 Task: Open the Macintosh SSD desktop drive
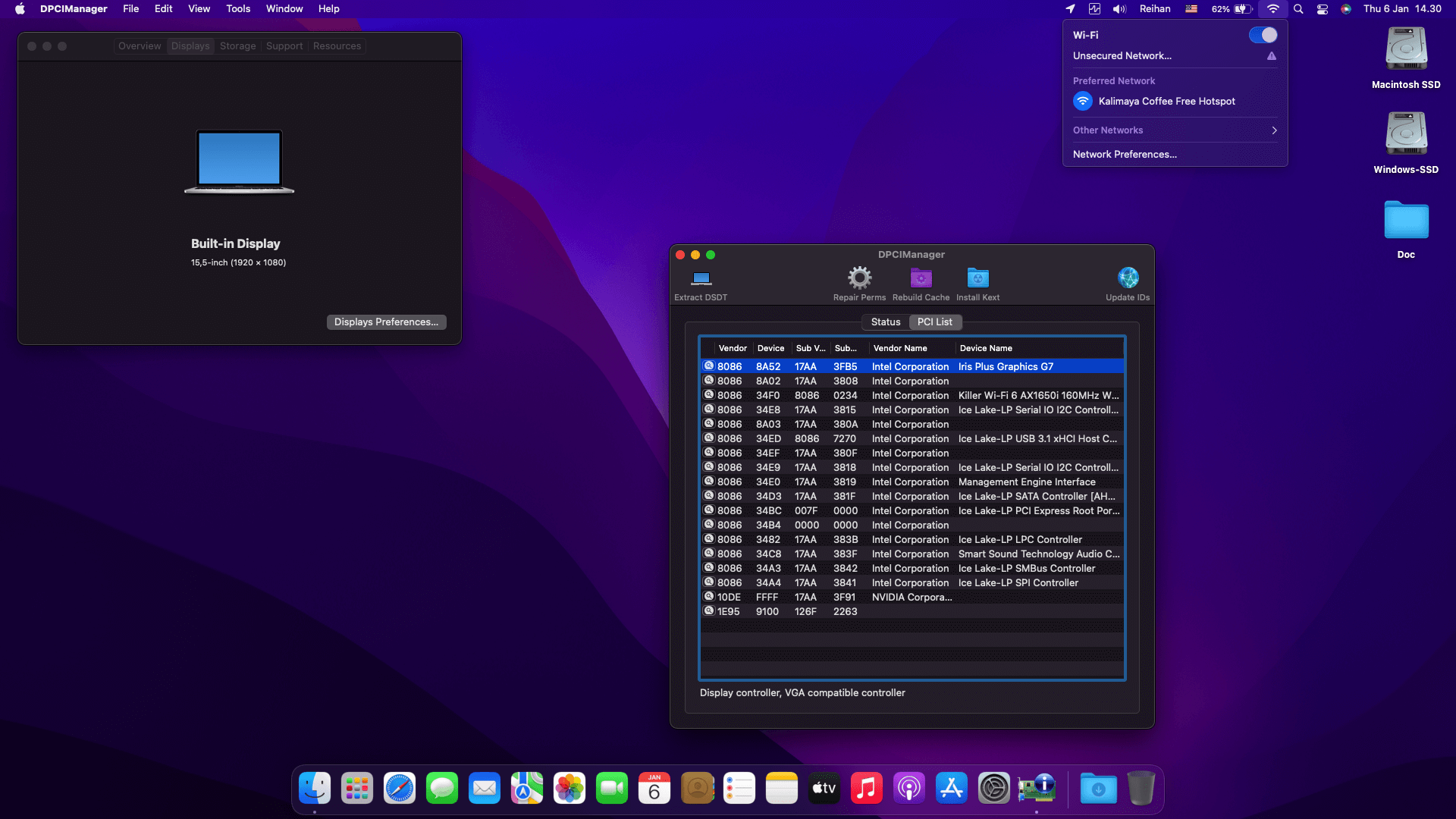point(1406,58)
